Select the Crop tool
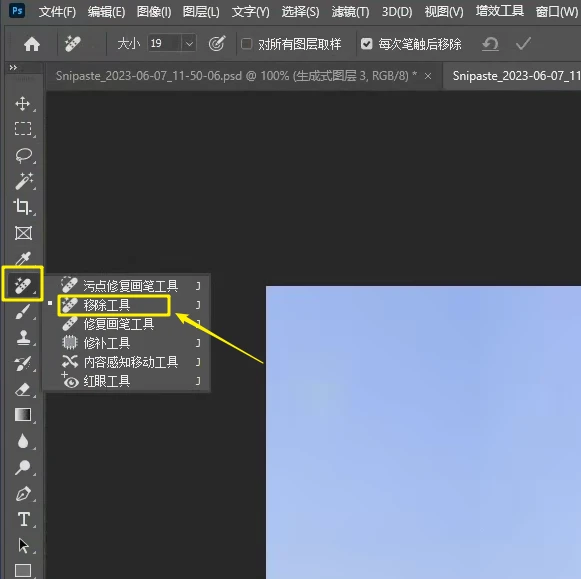Viewport: 581px width, 579px height. tap(23, 207)
